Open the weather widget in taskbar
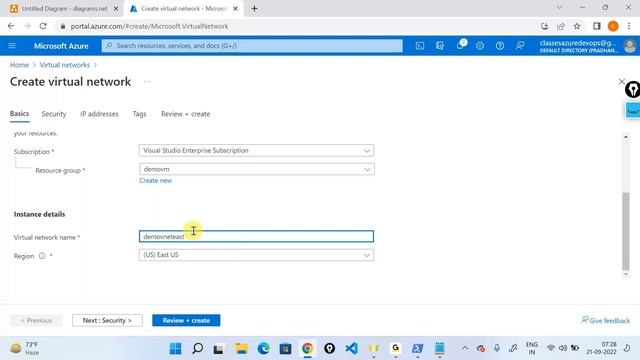 [24, 349]
